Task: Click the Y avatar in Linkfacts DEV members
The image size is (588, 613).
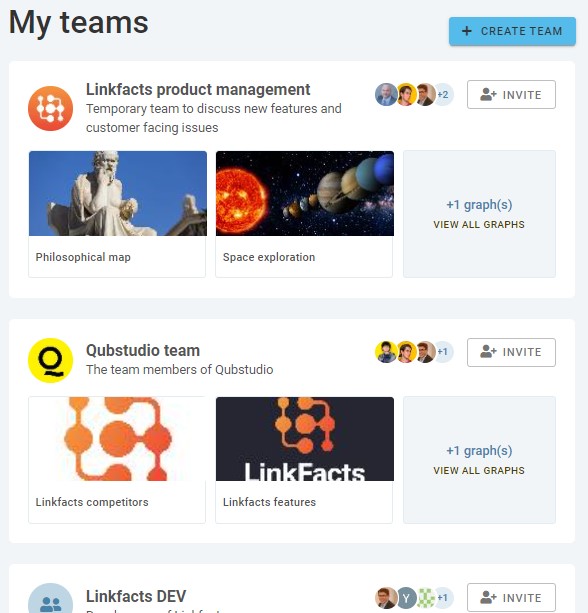Action: tap(406, 598)
